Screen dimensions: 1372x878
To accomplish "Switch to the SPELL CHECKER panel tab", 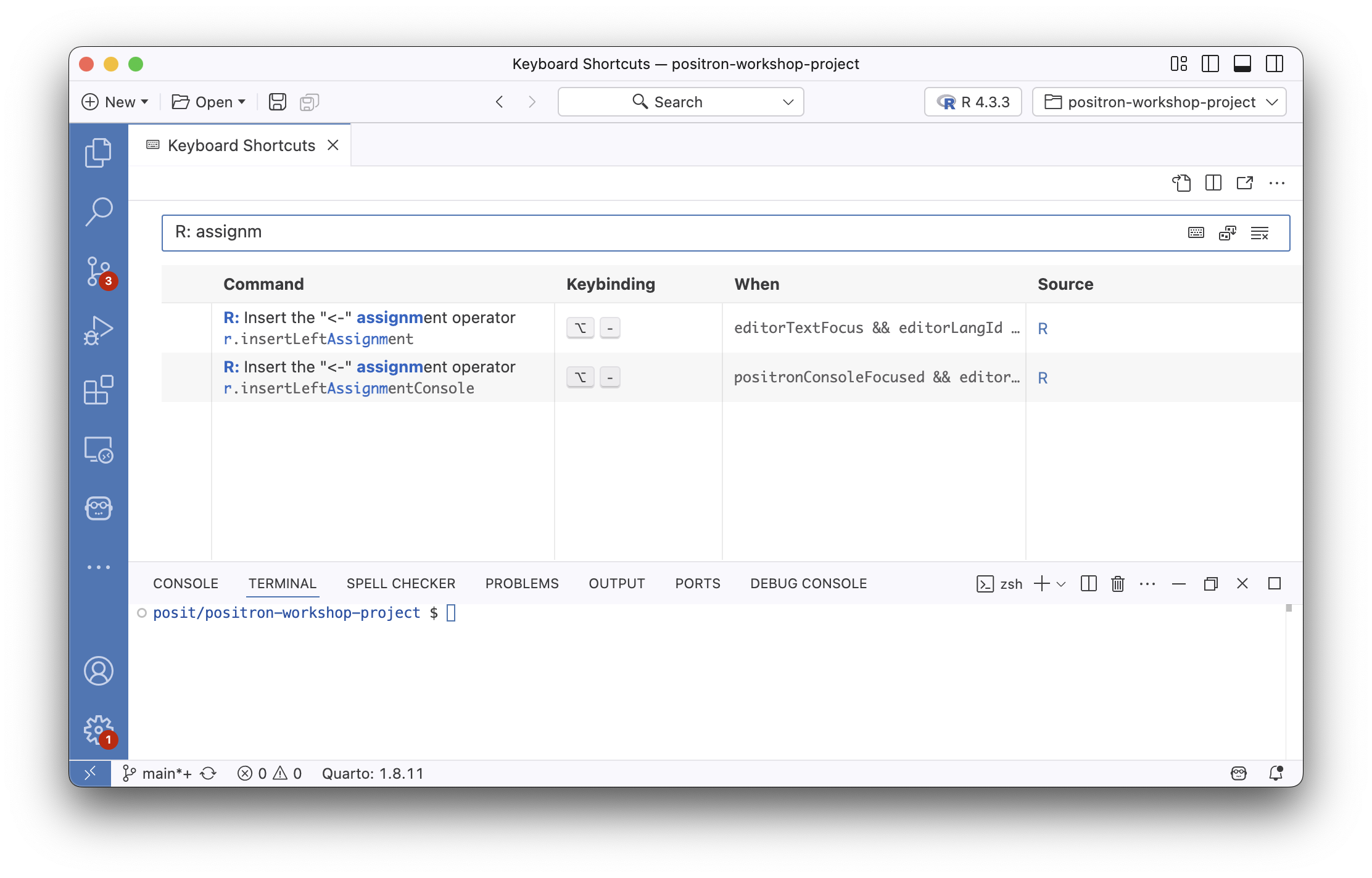I will (401, 583).
